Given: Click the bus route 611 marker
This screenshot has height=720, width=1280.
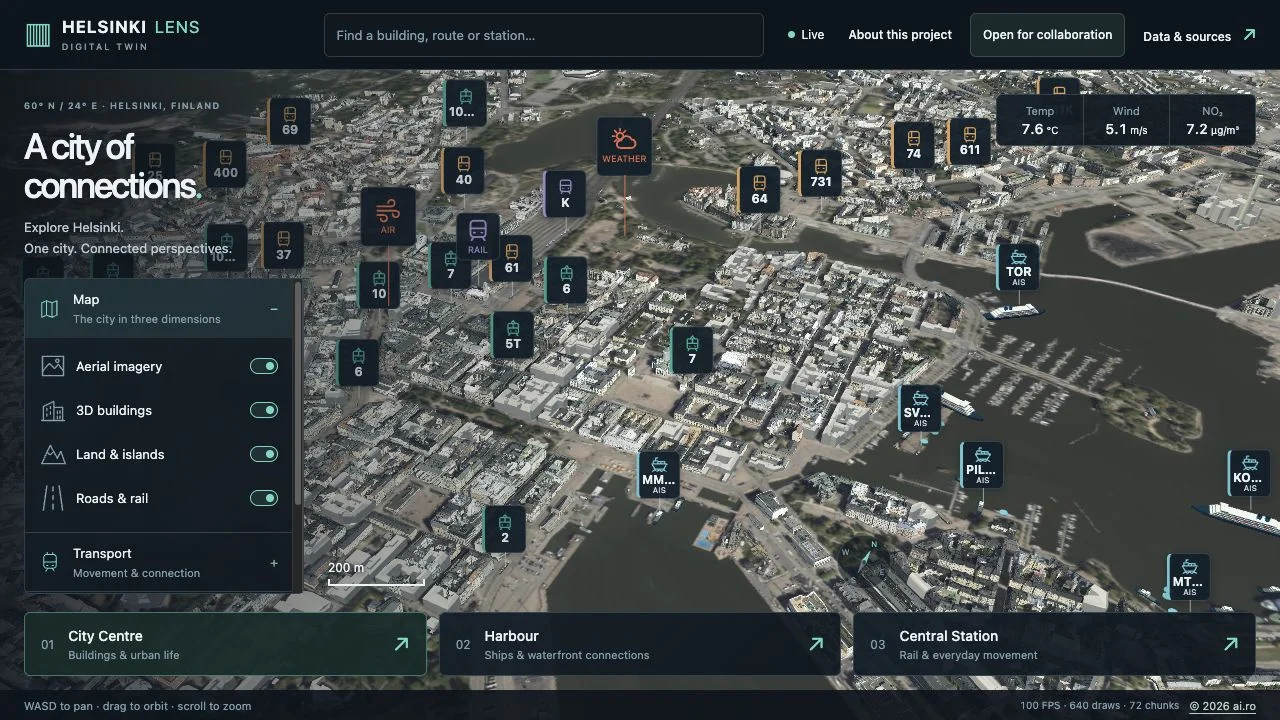Looking at the screenshot, I should (969, 141).
